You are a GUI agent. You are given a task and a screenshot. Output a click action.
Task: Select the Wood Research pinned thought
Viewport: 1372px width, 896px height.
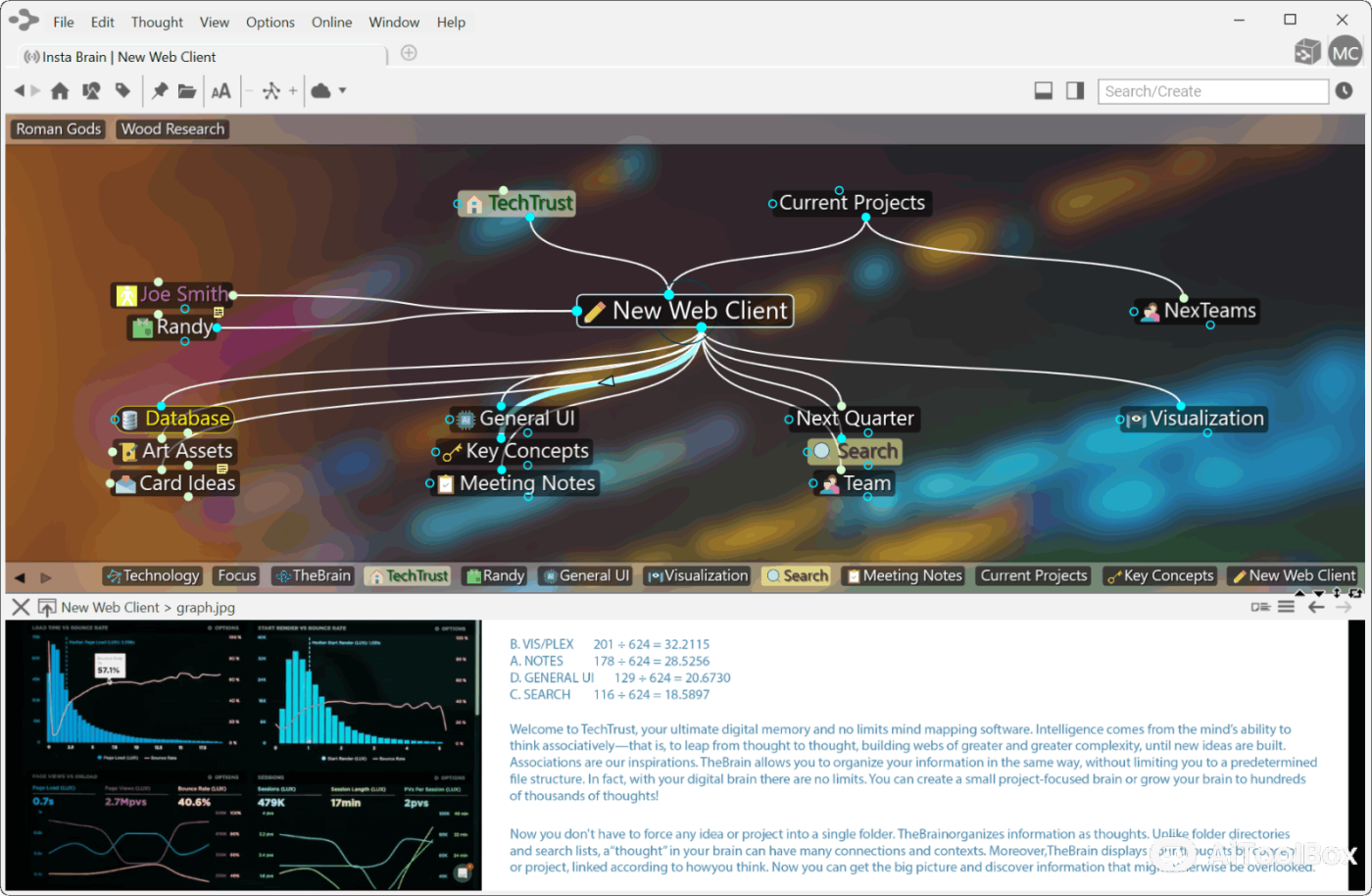tap(172, 129)
